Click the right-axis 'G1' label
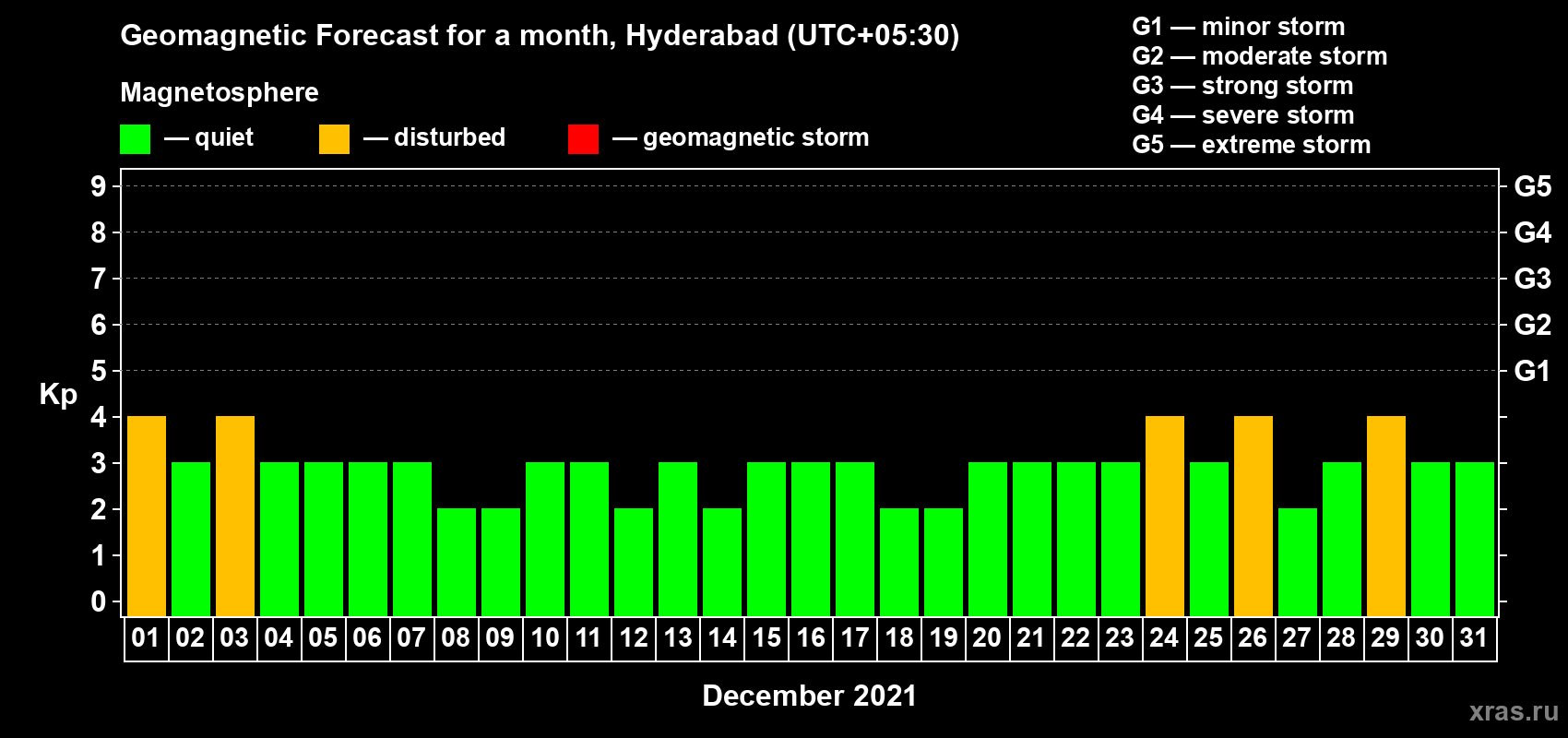The width and height of the screenshot is (1568, 738). (1533, 371)
